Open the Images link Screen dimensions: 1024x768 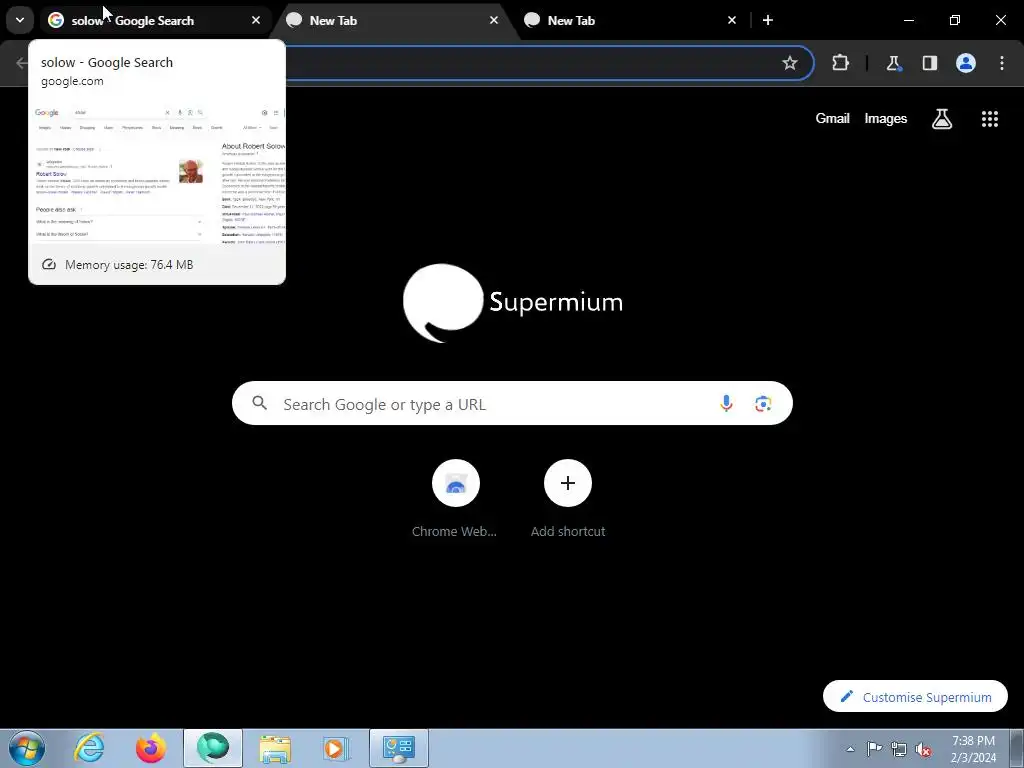pyautogui.click(x=886, y=118)
